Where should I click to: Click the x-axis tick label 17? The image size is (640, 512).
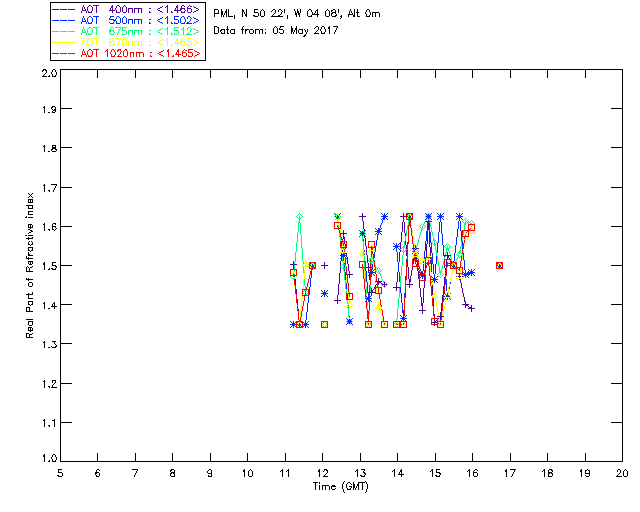[x=510, y=473]
